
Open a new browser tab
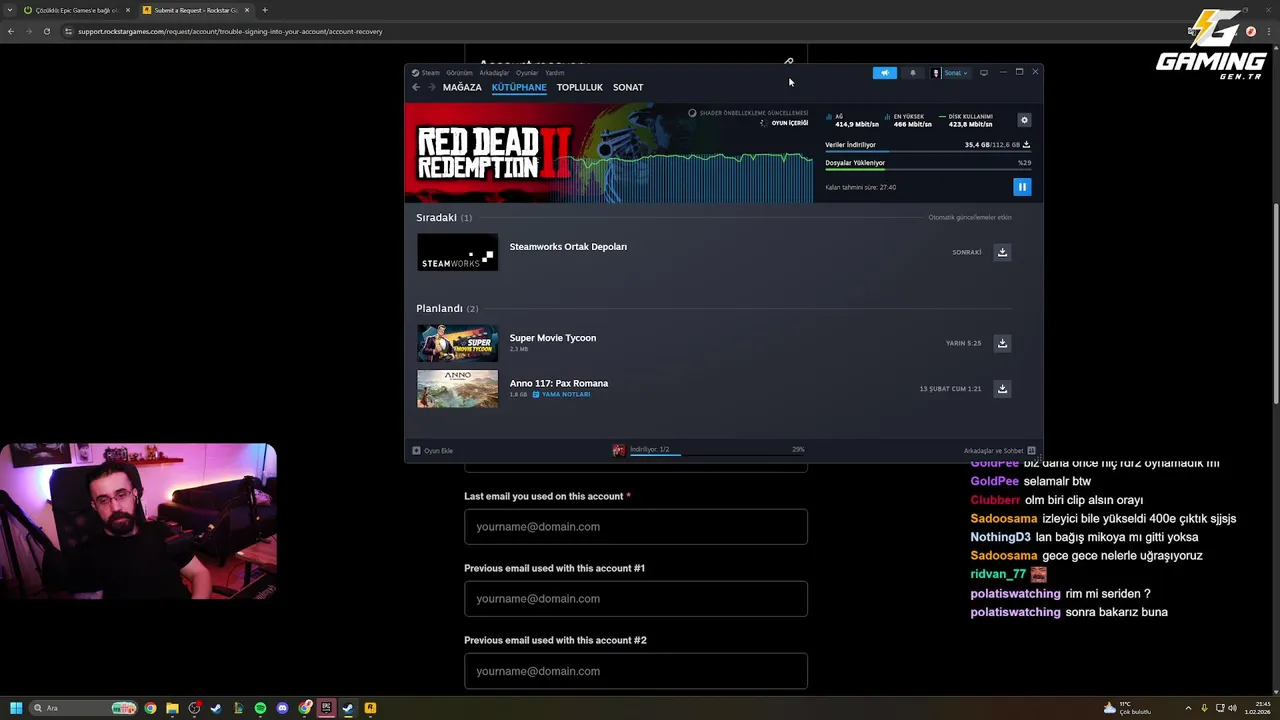[265, 10]
